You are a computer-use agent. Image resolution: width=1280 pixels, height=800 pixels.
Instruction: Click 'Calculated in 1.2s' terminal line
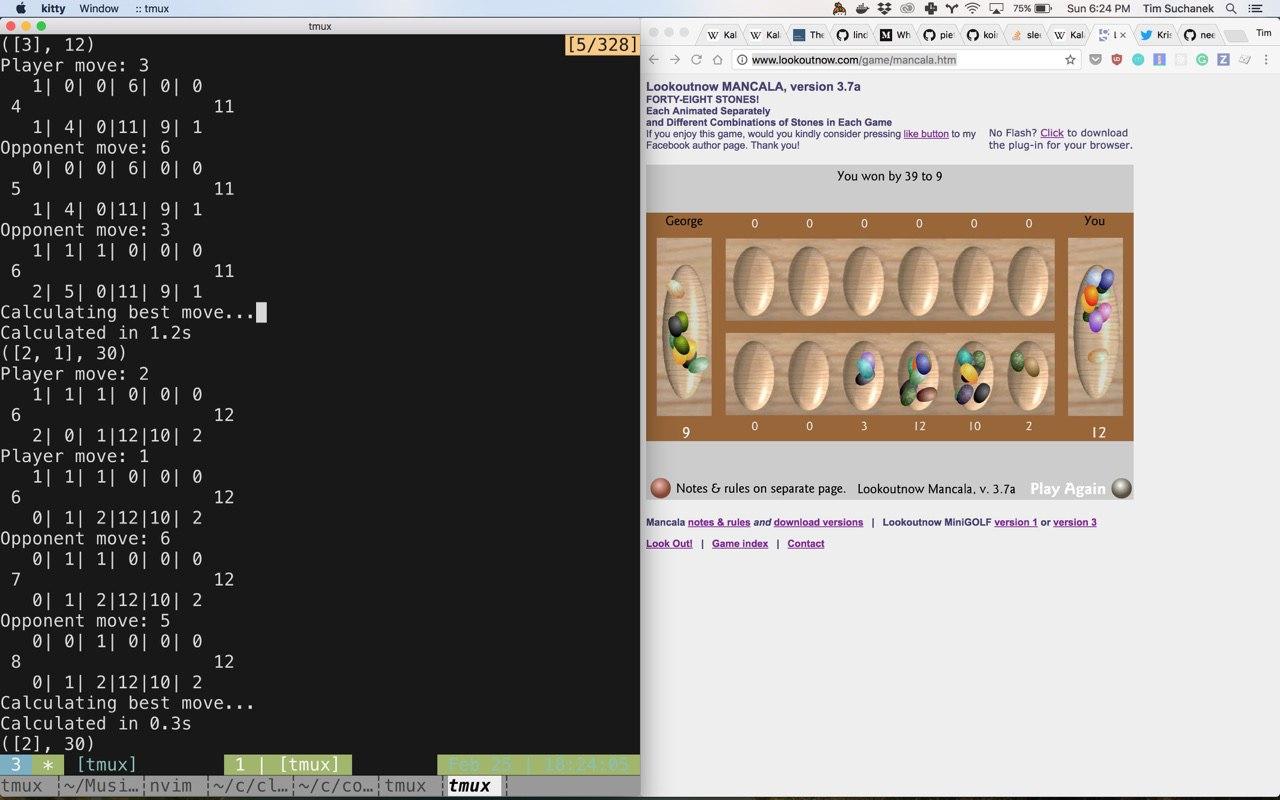point(96,333)
